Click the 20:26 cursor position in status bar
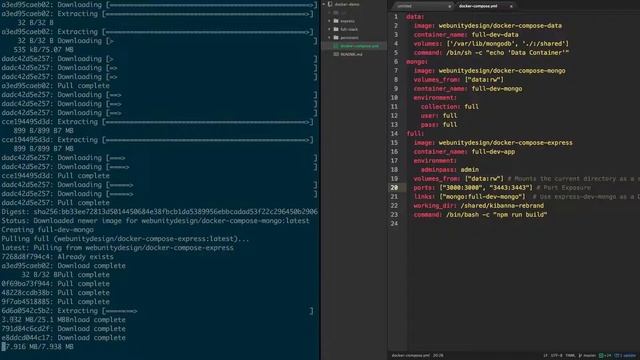Viewport: 640px width, 360px height. click(438, 356)
